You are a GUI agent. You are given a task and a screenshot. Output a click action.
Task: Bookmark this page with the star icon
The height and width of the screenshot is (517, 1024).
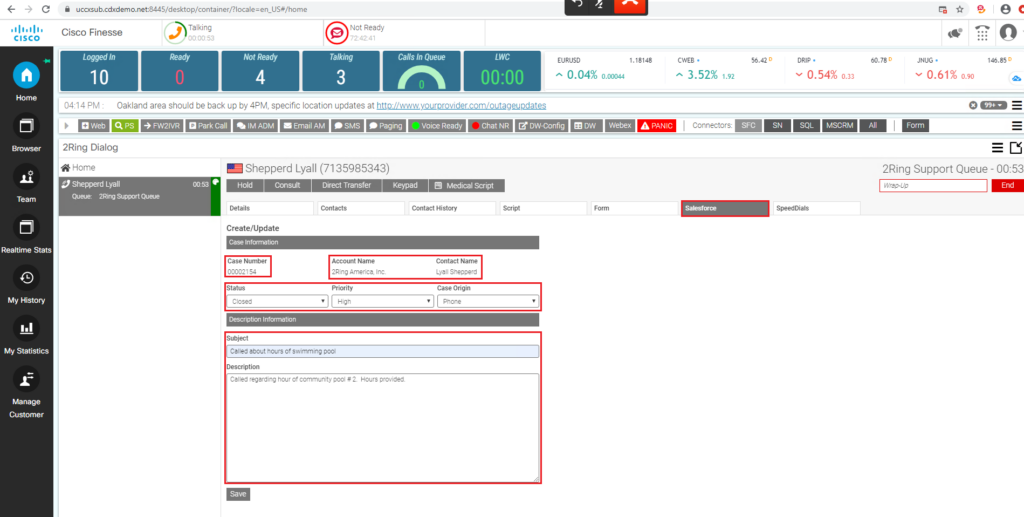tap(959, 9)
